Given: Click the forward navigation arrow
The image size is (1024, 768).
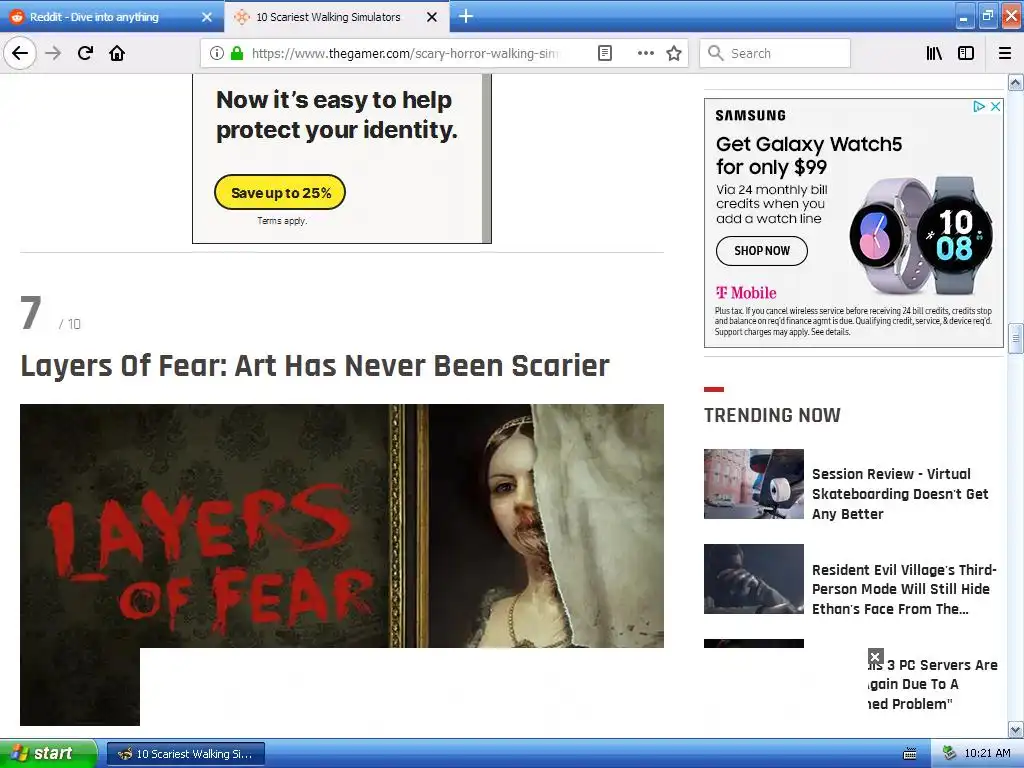Looking at the screenshot, I should point(53,53).
